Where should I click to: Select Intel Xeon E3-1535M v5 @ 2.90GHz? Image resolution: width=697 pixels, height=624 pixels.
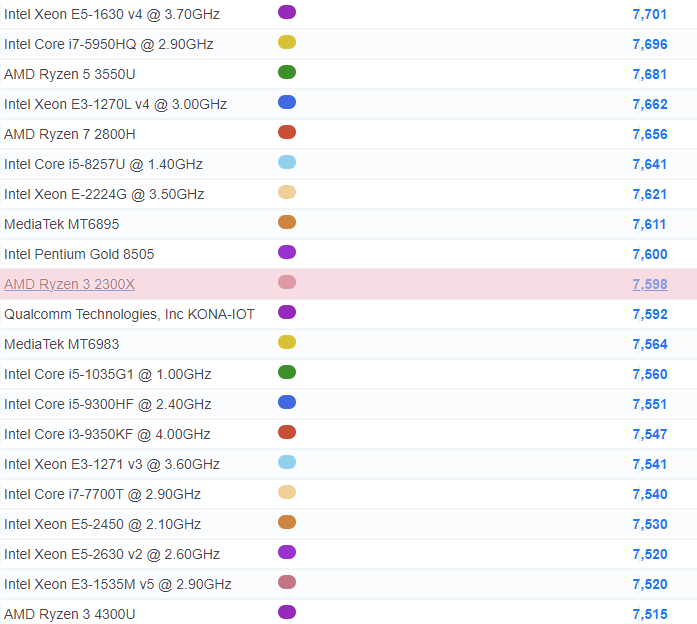[117, 584]
